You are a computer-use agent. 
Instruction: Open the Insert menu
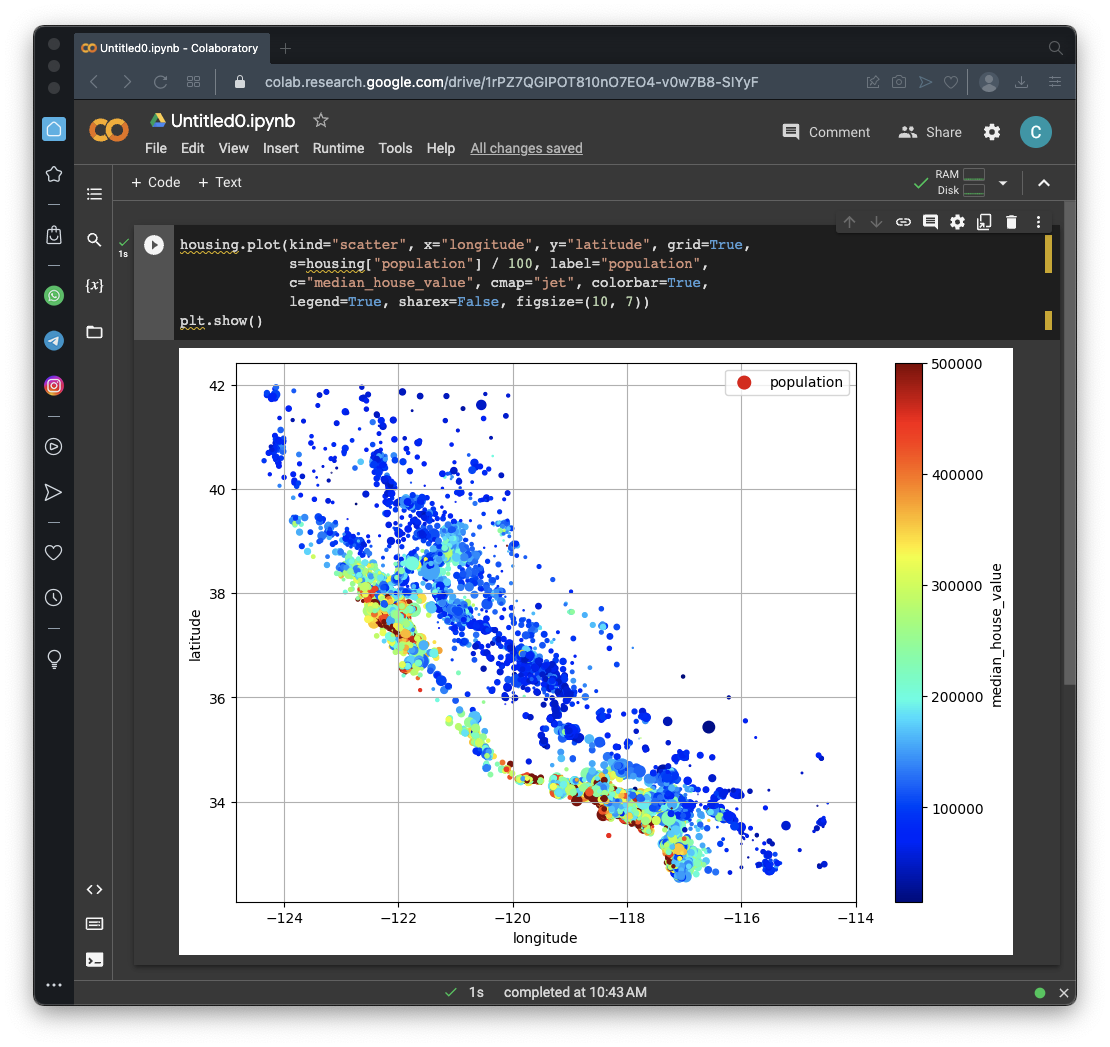coord(280,148)
